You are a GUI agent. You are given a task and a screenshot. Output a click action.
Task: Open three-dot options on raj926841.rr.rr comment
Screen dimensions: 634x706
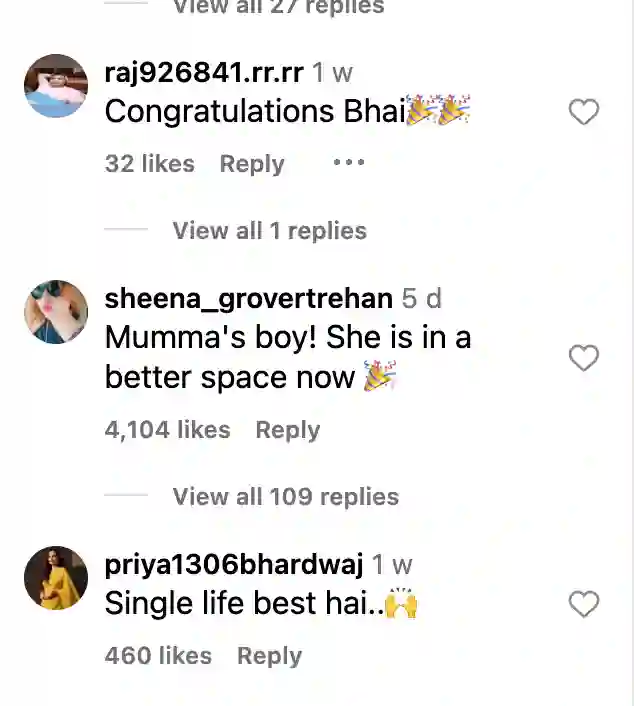(x=348, y=163)
